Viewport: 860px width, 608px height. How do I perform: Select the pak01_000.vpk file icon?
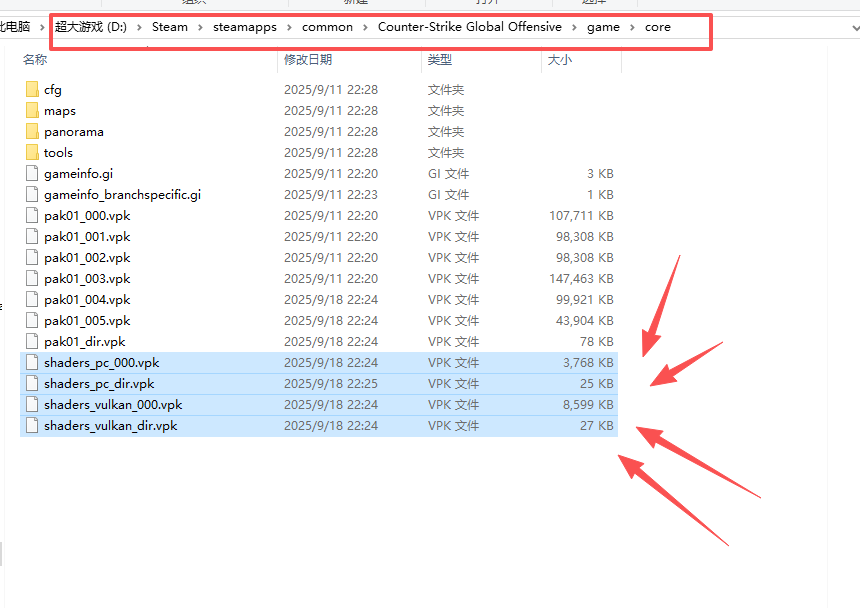[32, 216]
